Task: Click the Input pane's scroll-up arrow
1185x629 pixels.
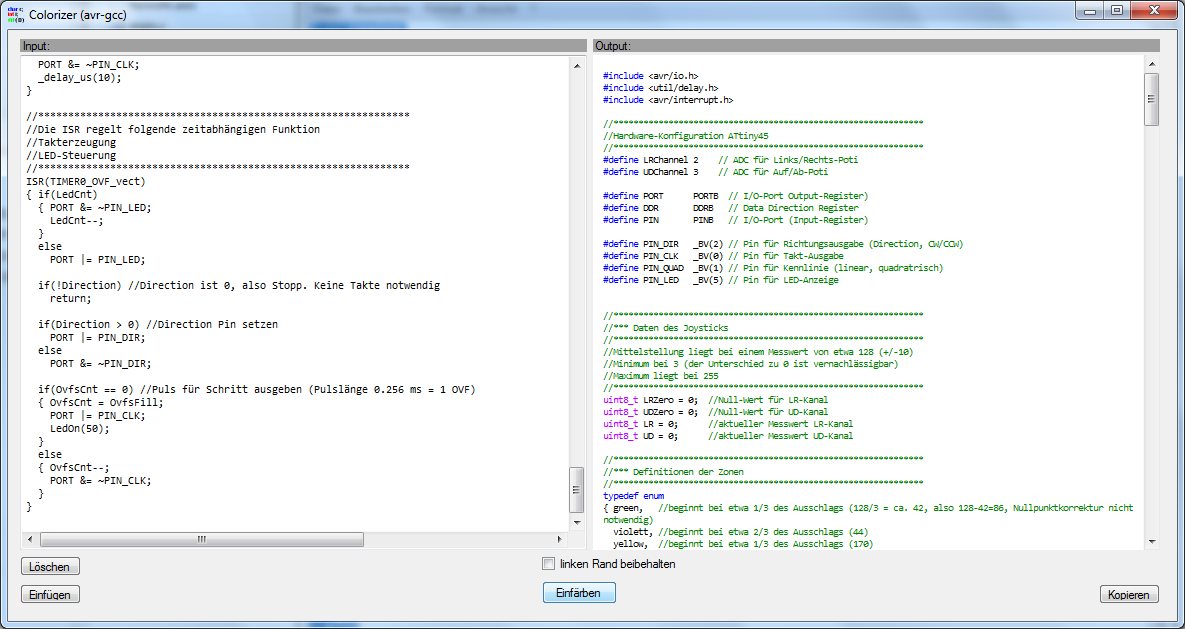Action: pyautogui.click(x=577, y=66)
